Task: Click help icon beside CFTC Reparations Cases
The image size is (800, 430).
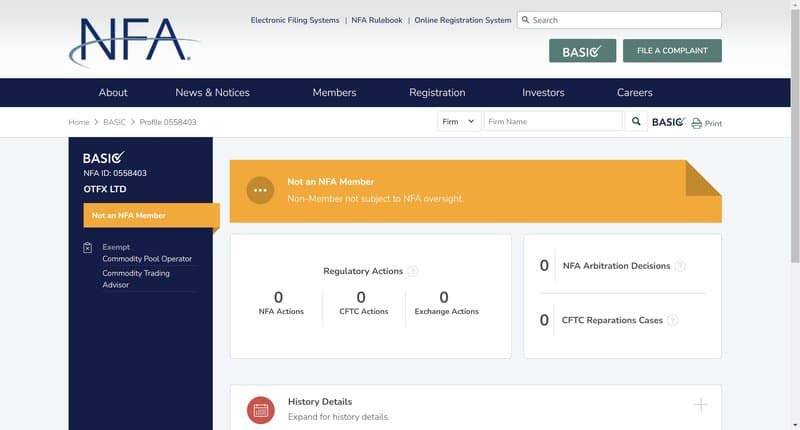Action: (x=672, y=320)
